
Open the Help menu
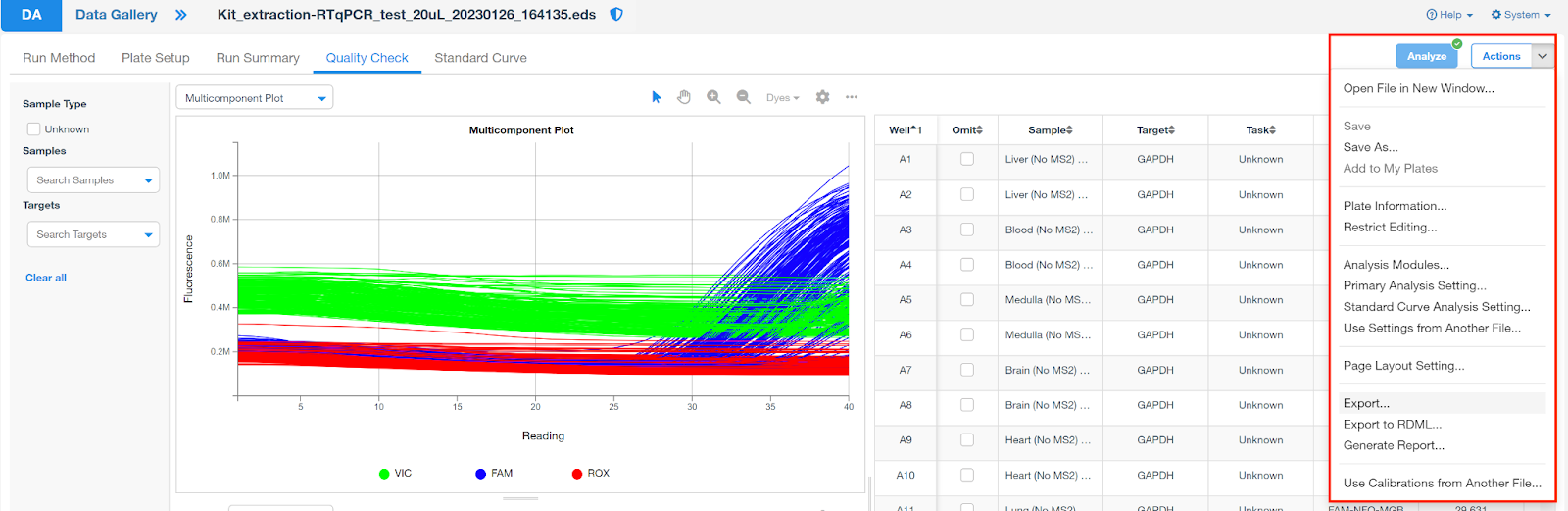coord(1449,15)
